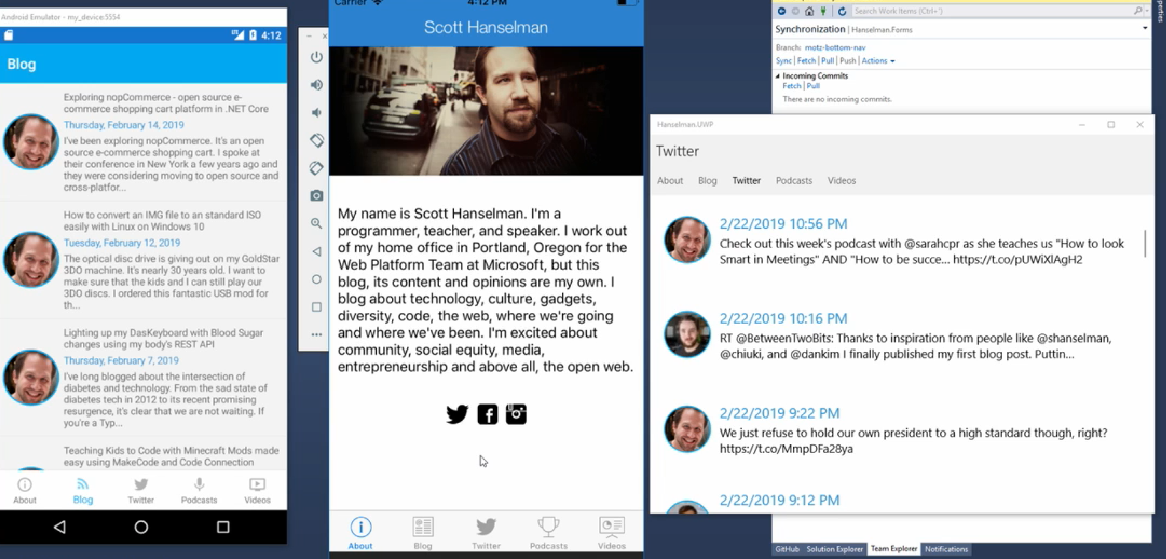Click Fetch under Incoming Commits

click(x=792, y=86)
